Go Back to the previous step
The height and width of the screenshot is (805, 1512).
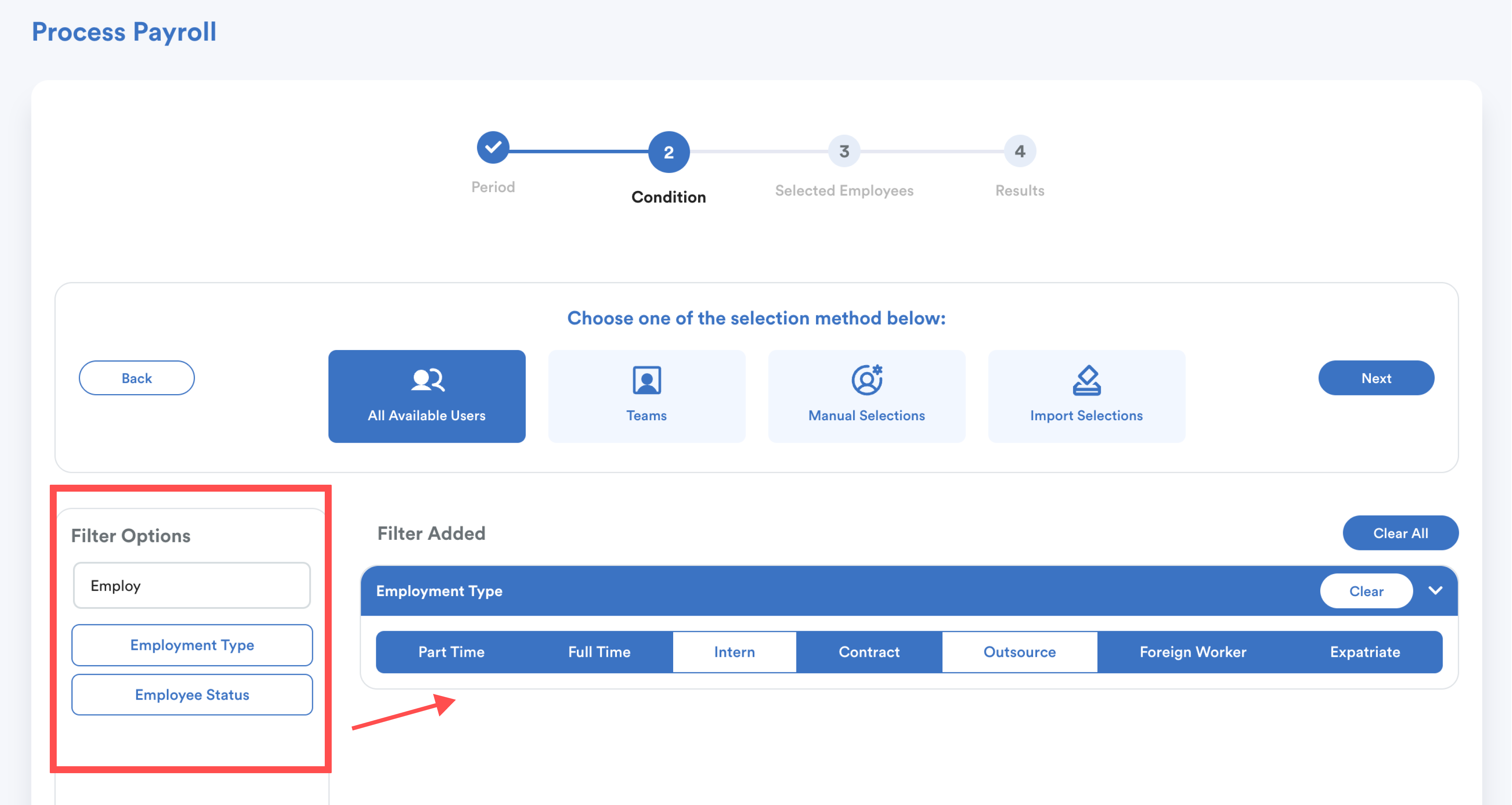tap(136, 378)
